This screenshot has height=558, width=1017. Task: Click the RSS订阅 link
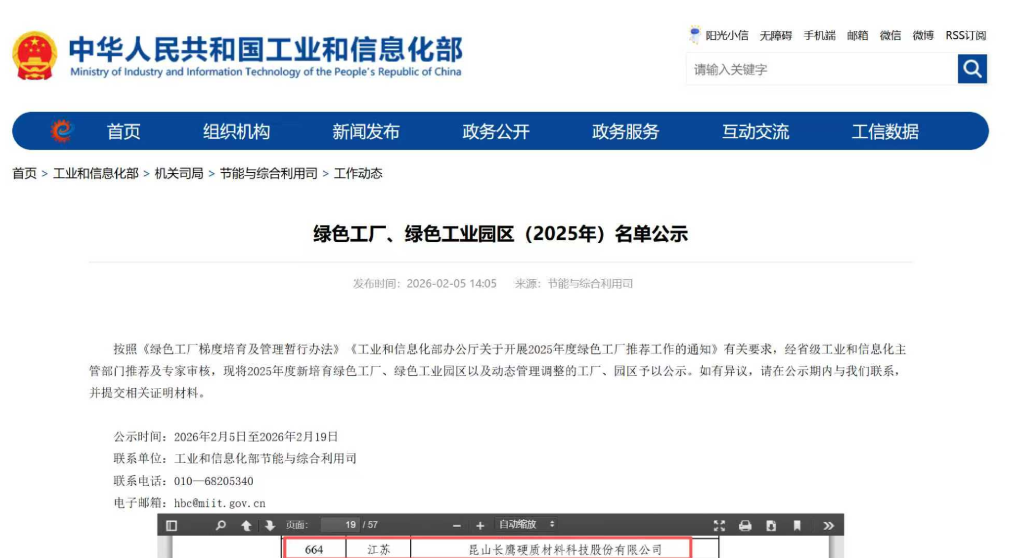click(966, 36)
